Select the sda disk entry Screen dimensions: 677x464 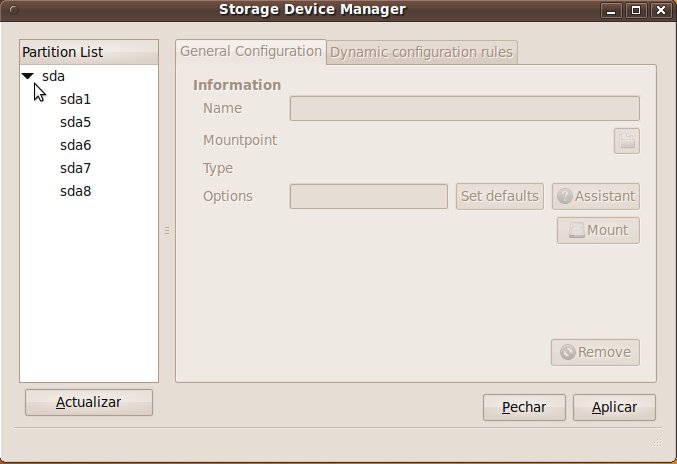tap(53, 76)
